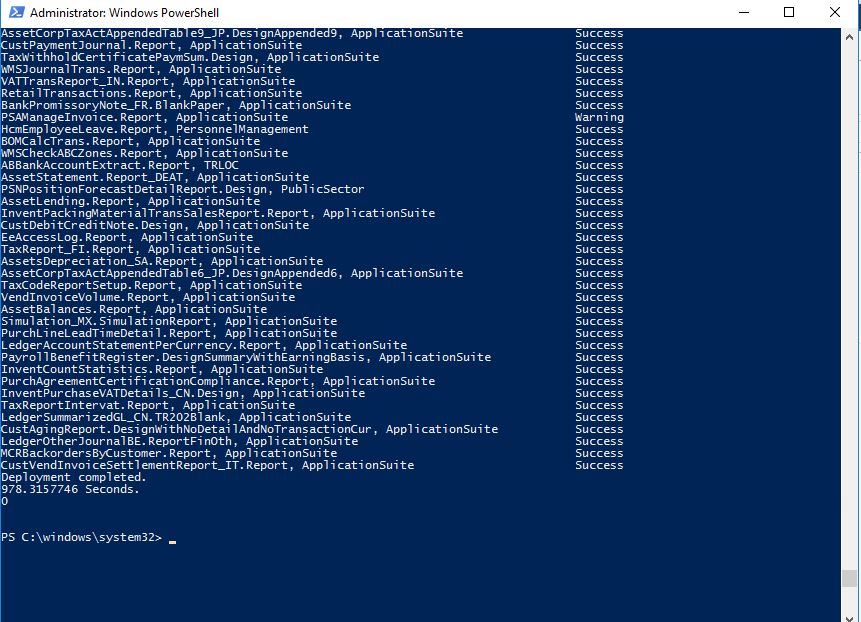Click the '978.3157746 Seconds.' line

70,489
